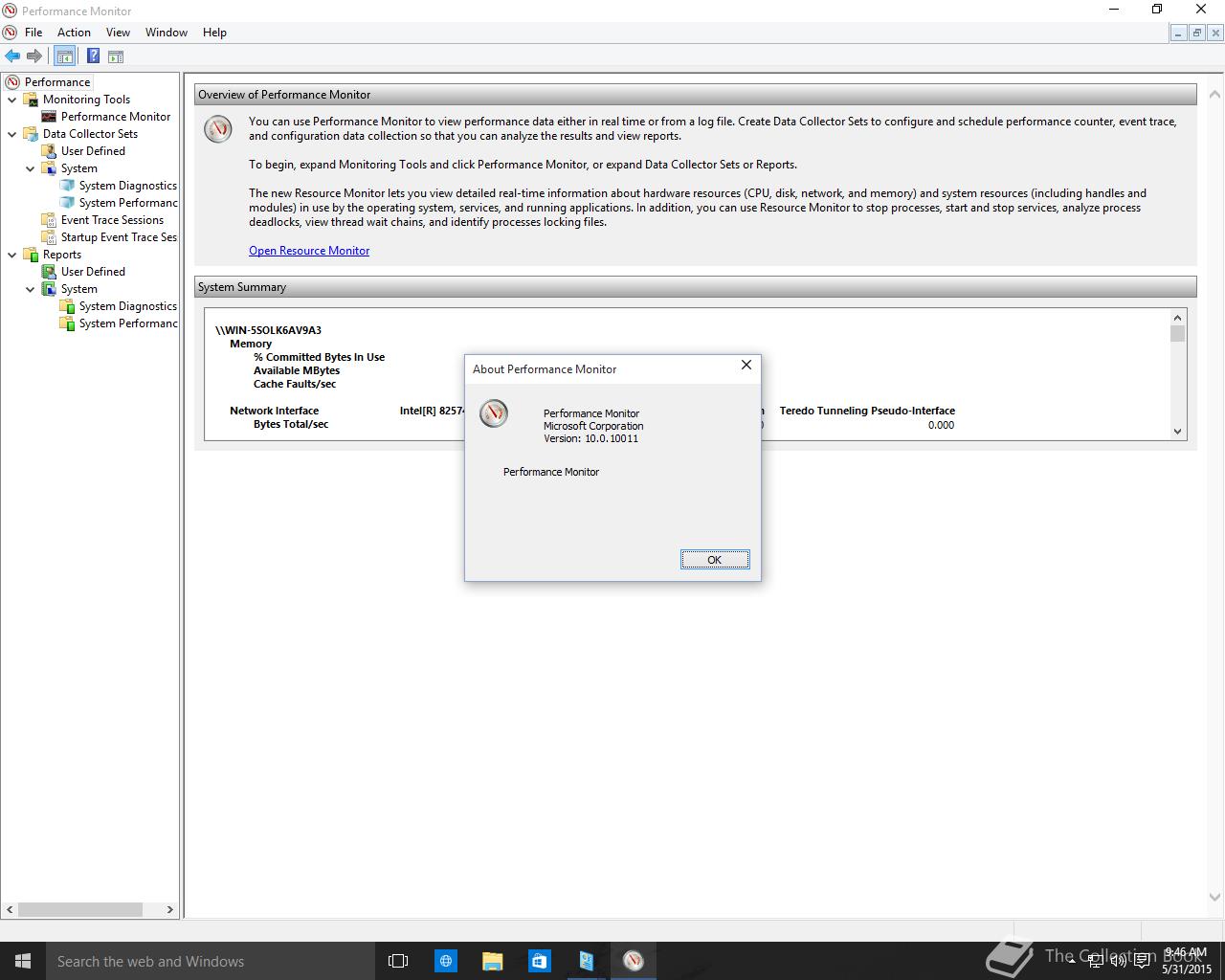The width and height of the screenshot is (1225, 980).
Task: Open Help from the toolbar question-mark icon
Action: pos(93,56)
